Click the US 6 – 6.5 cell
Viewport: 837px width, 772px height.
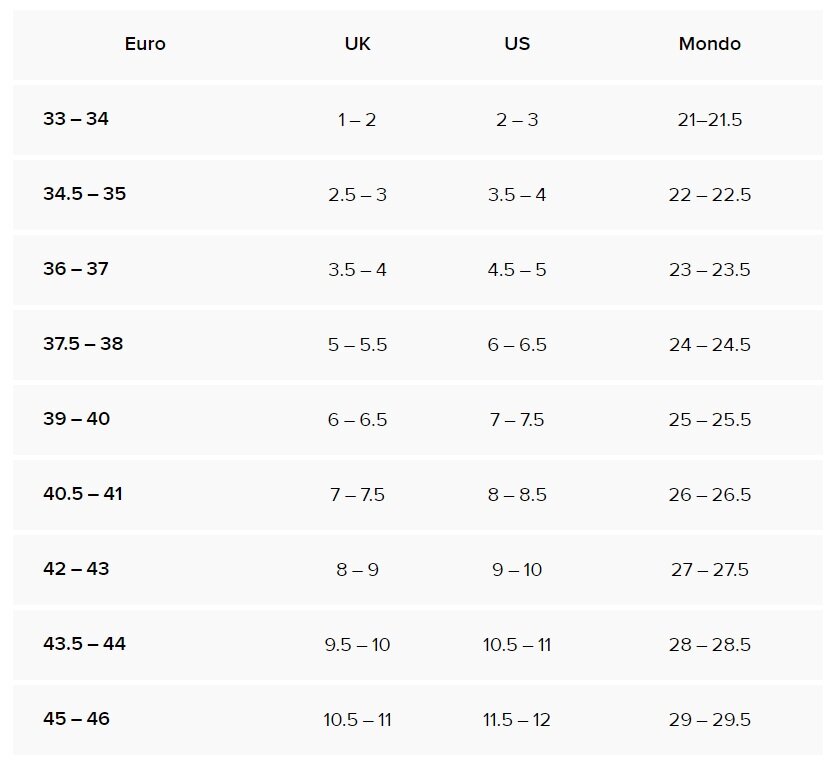coord(517,345)
